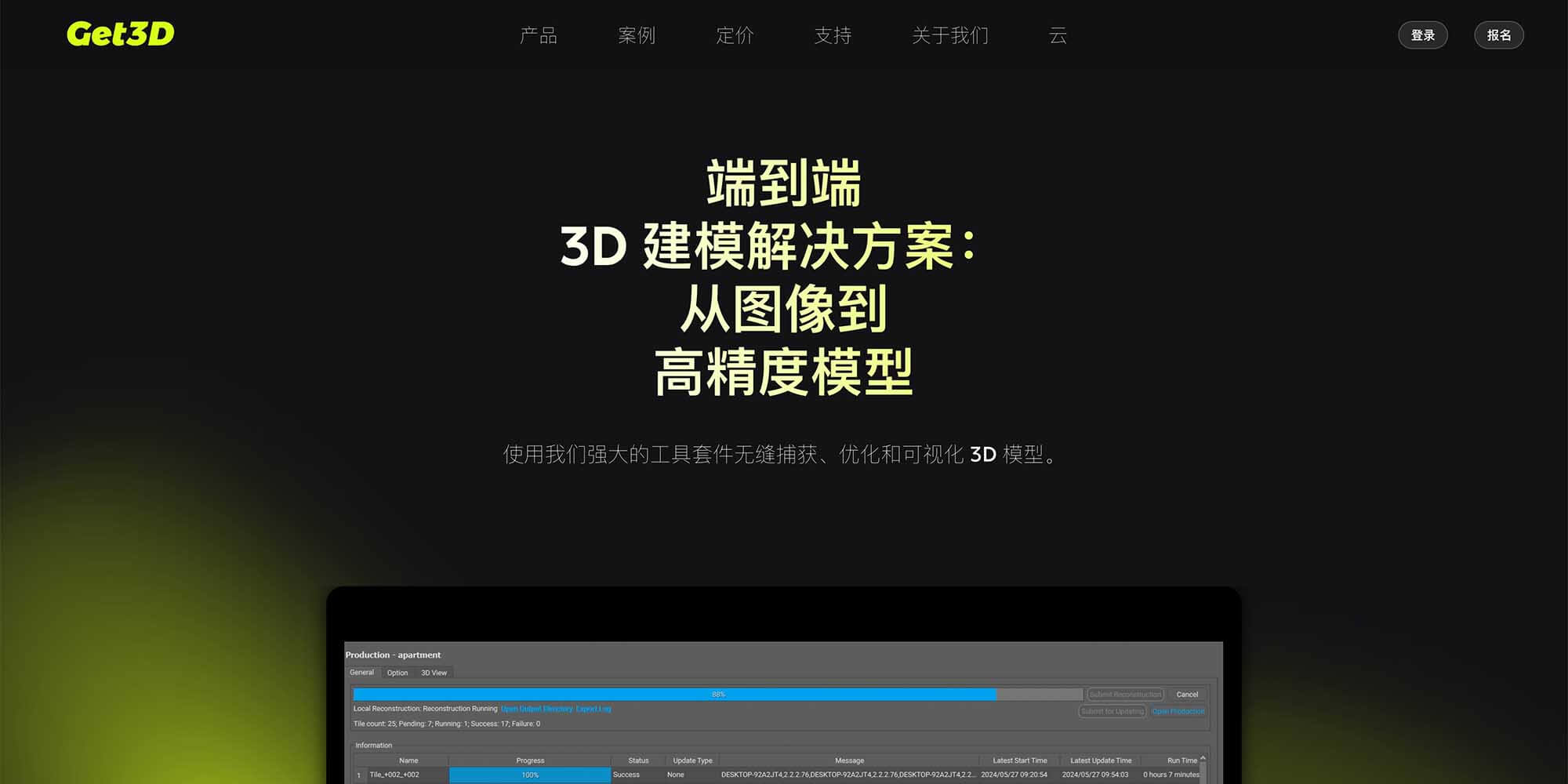Open the 支持 navigation item
This screenshot has height=784, width=1568.
click(x=833, y=35)
